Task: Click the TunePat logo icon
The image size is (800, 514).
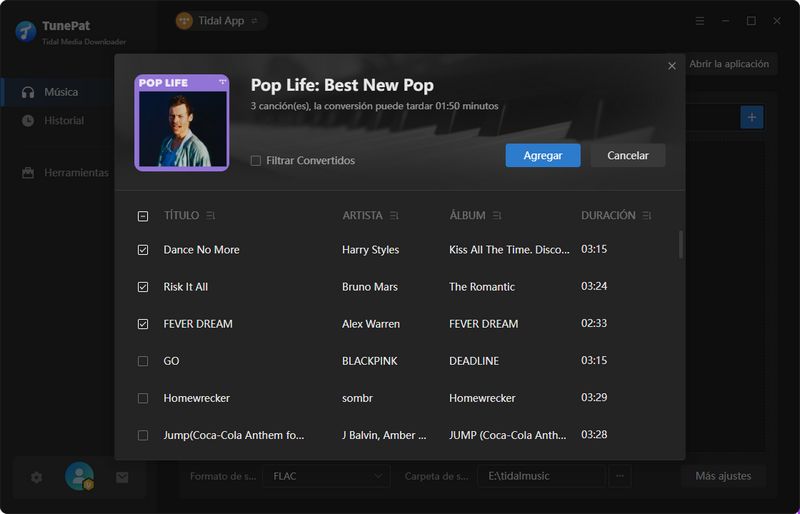Action: pyautogui.click(x=26, y=32)
